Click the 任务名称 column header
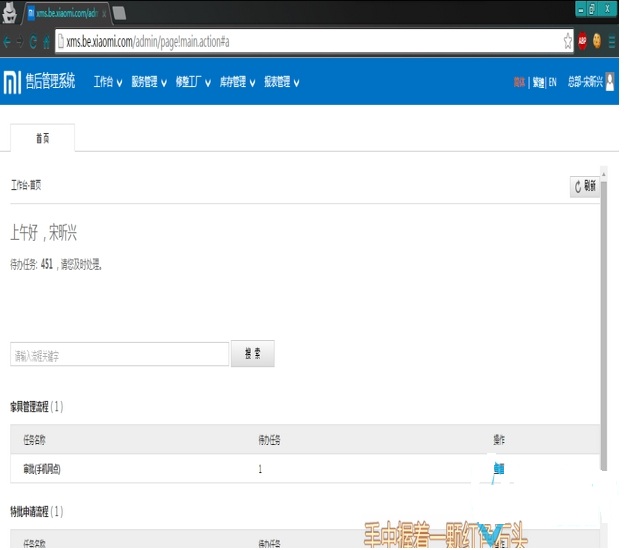627x550 pixels. (34, 440)
